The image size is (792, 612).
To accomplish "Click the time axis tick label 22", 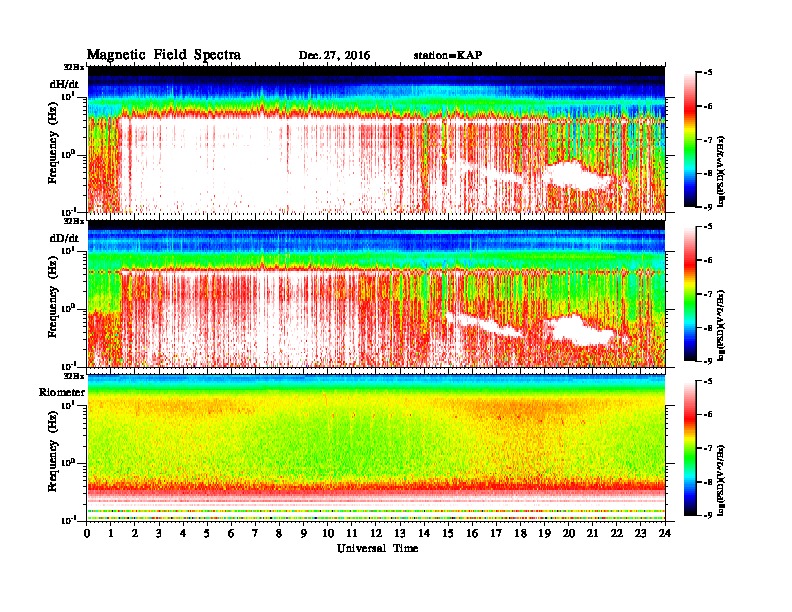I will [617, 533].
